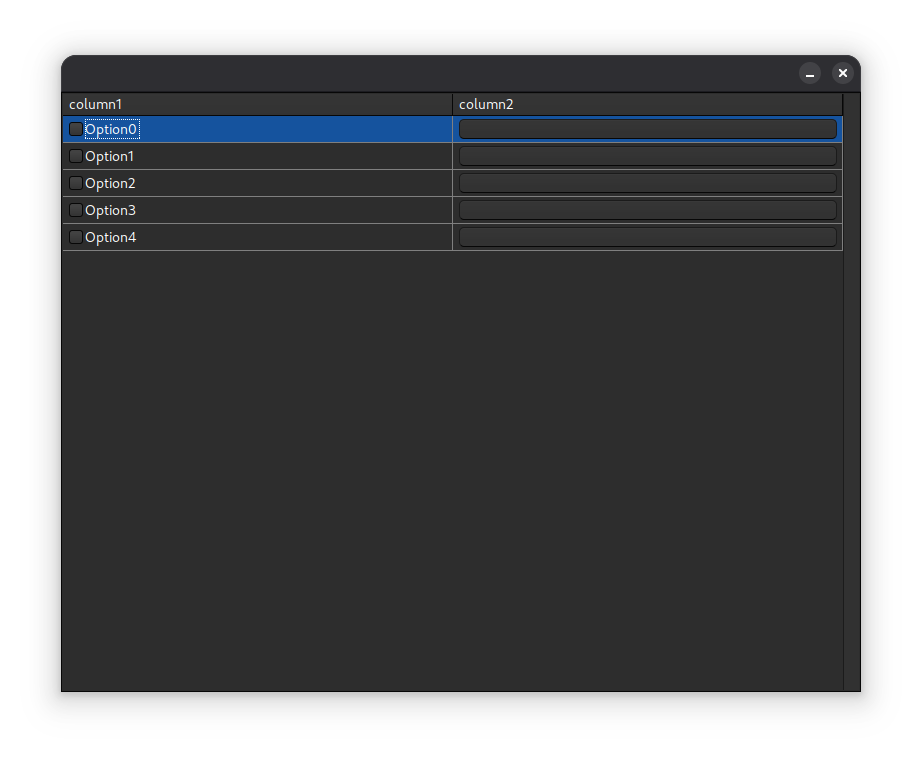Viewport: 922px width, 759px height.
Task: Select the column2 field for Option4
Action: (647, 237)
